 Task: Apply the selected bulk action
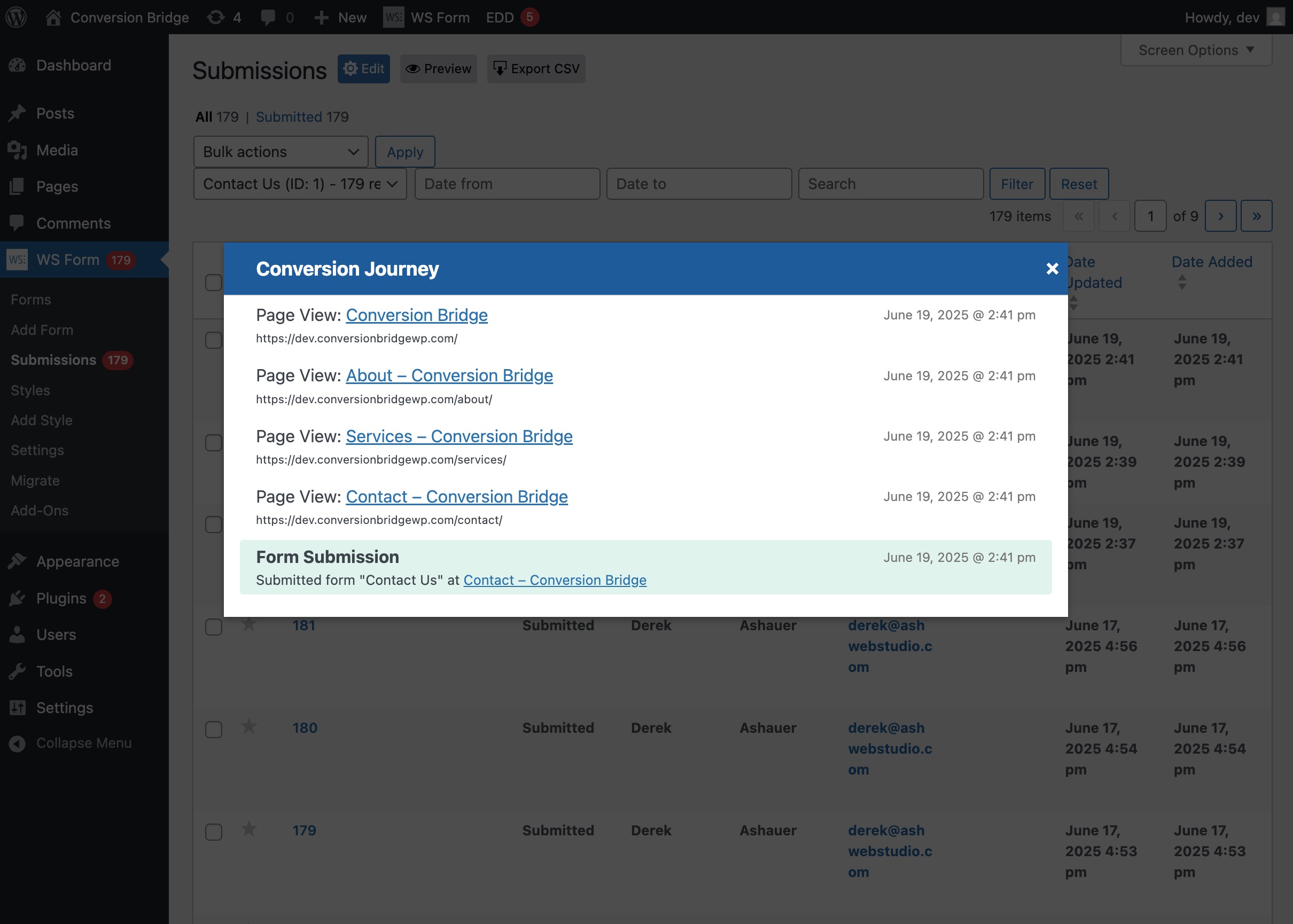pyautogui.click(x=404, y=152)
